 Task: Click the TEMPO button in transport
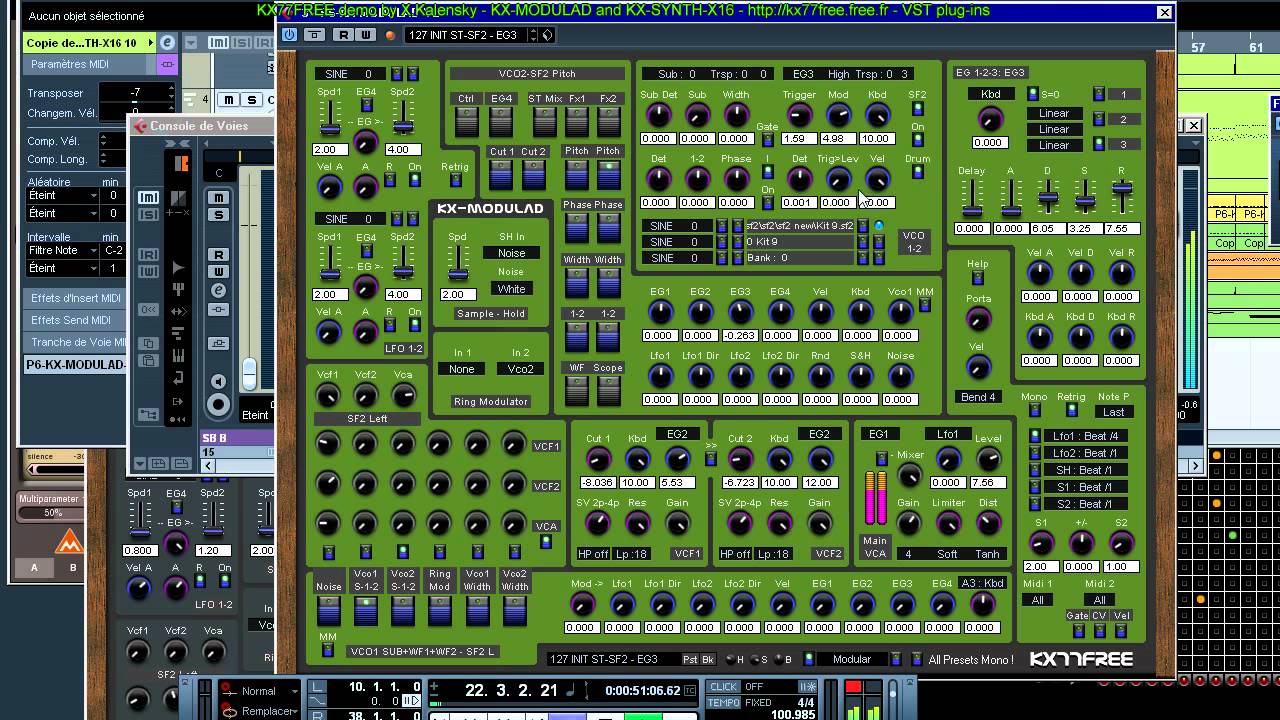[x=723, y=702]
